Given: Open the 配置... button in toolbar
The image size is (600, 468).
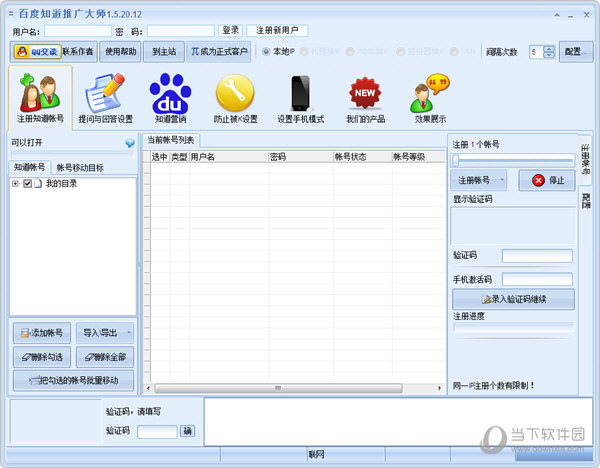Looking at the screenshot, I should [x=576, y=52].
